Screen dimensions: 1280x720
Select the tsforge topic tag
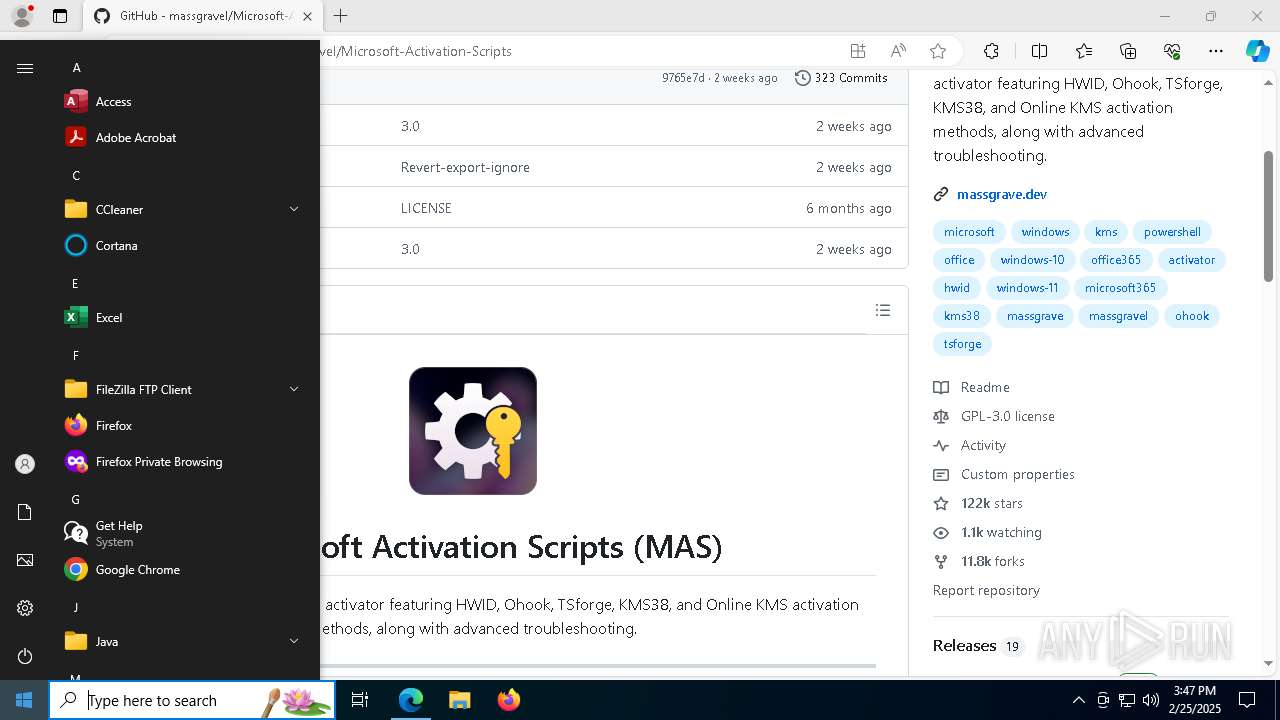(x=962, y=344)
